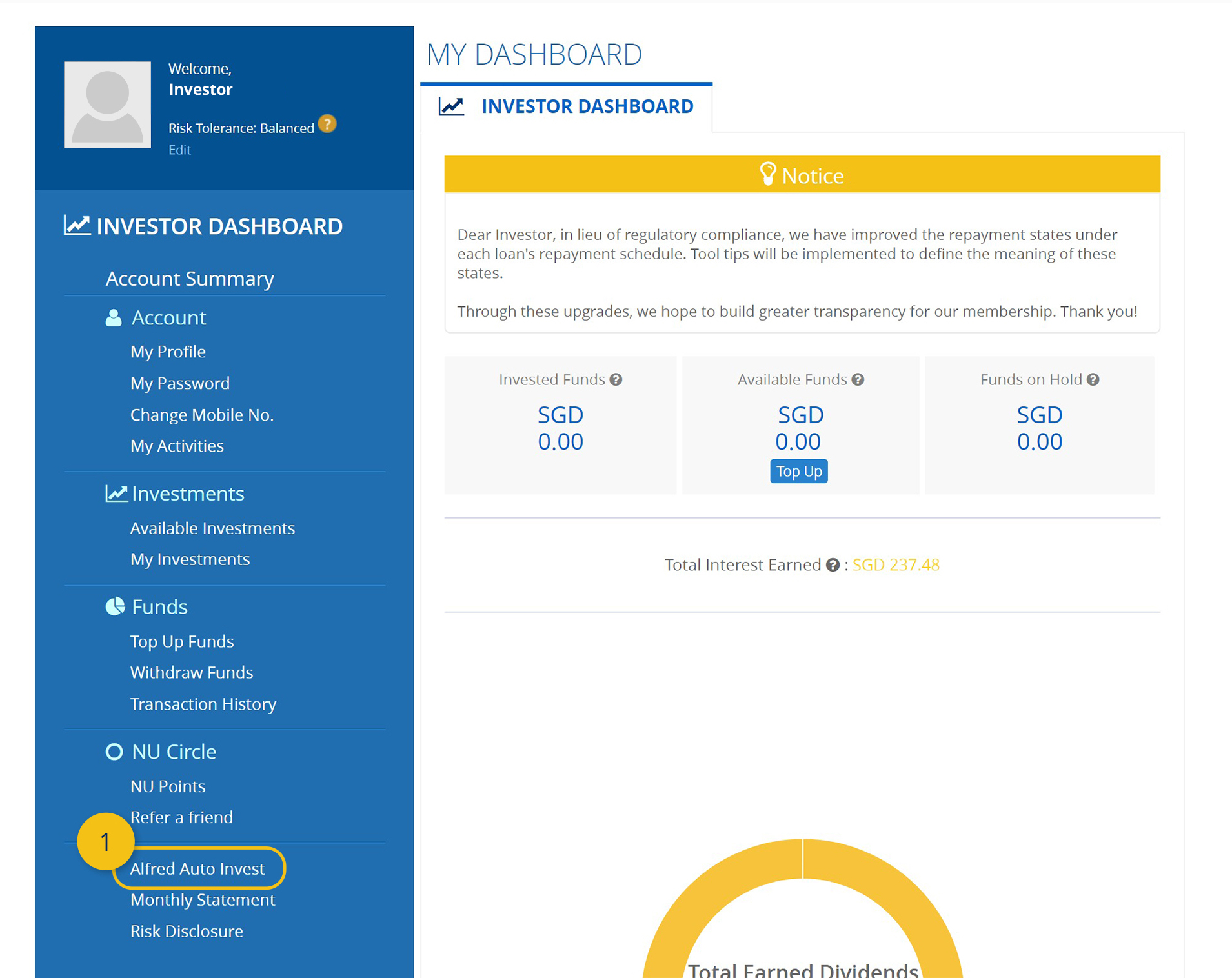Click the SGD 237.48 interest amount
This screenshot has width=1232, height=978.
pyautogui.click(x=896, y=565)
